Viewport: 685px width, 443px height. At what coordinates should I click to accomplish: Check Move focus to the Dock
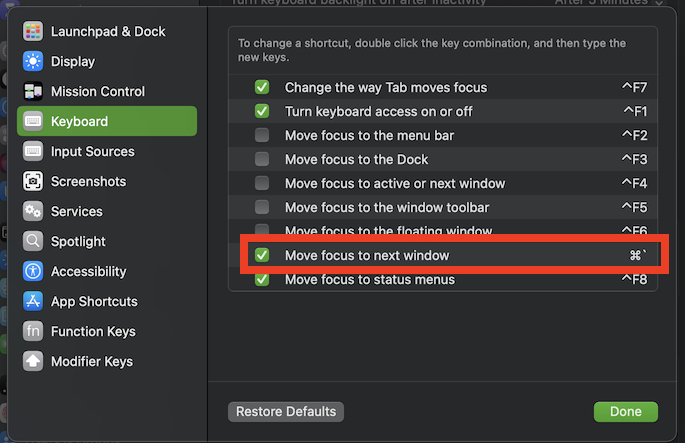tap(262, 159)
